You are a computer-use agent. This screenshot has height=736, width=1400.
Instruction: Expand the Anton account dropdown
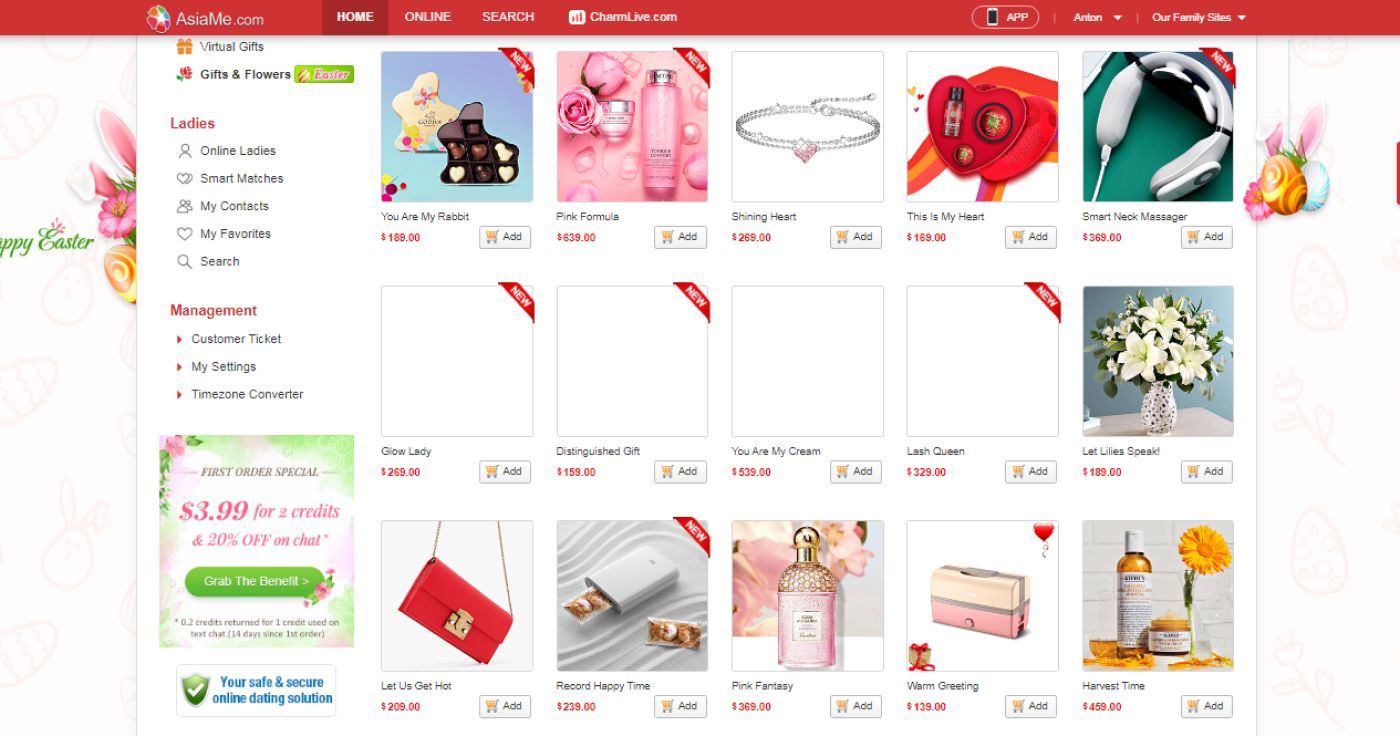click(x=1097, y=17)
